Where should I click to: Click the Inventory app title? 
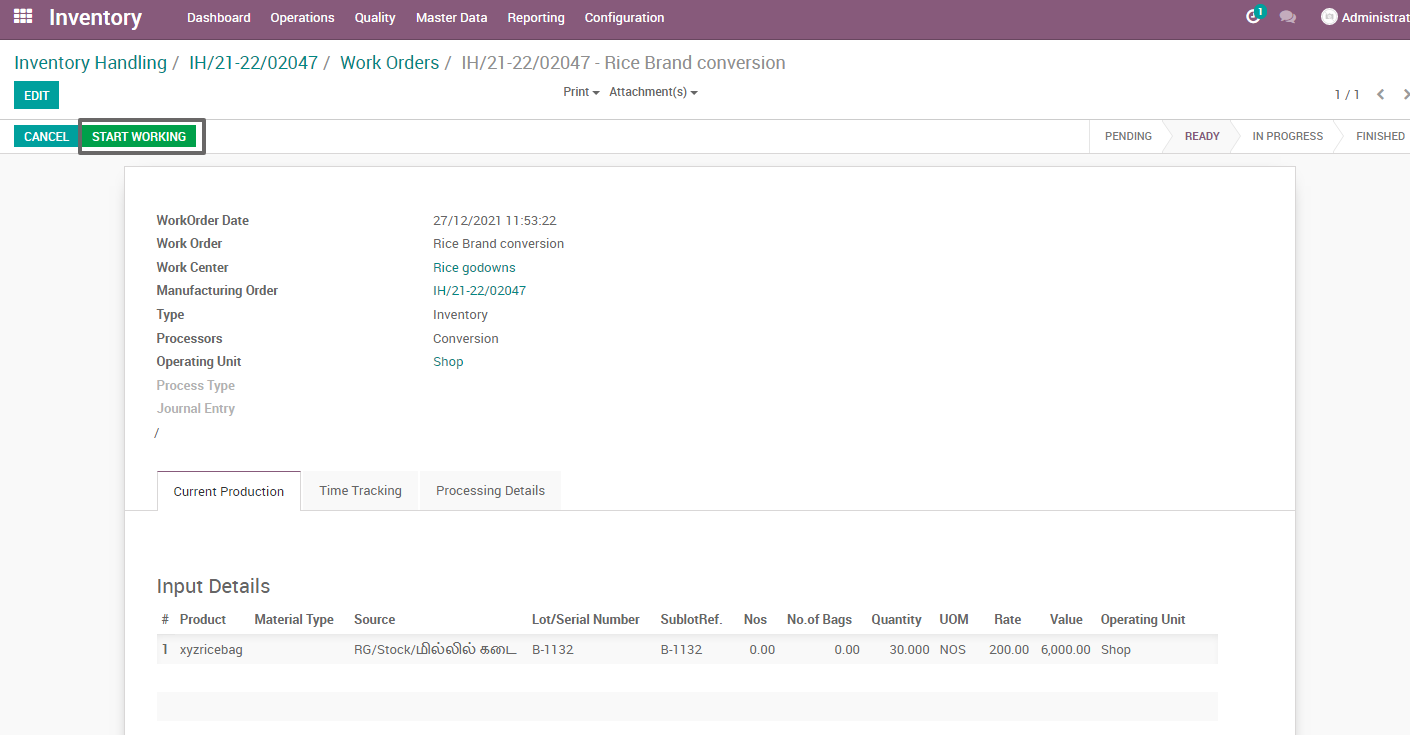(x=95, y=17)
